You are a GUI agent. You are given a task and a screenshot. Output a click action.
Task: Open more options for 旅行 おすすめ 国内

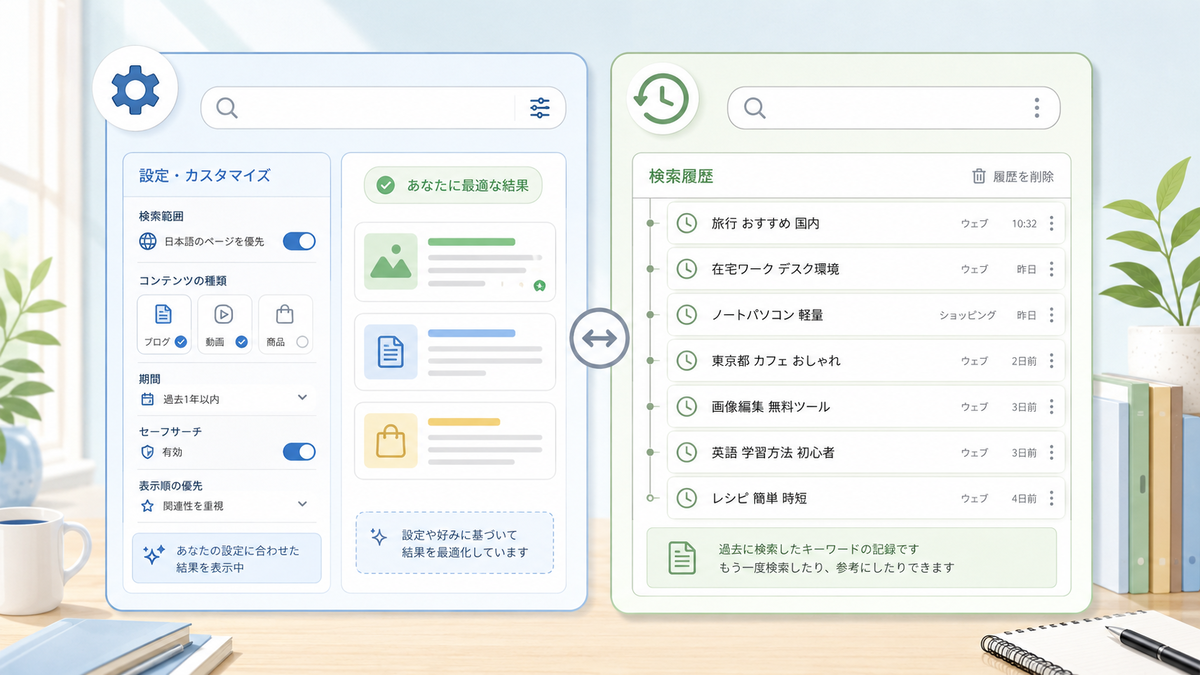pyautogui.click(x=1051, y=223)
